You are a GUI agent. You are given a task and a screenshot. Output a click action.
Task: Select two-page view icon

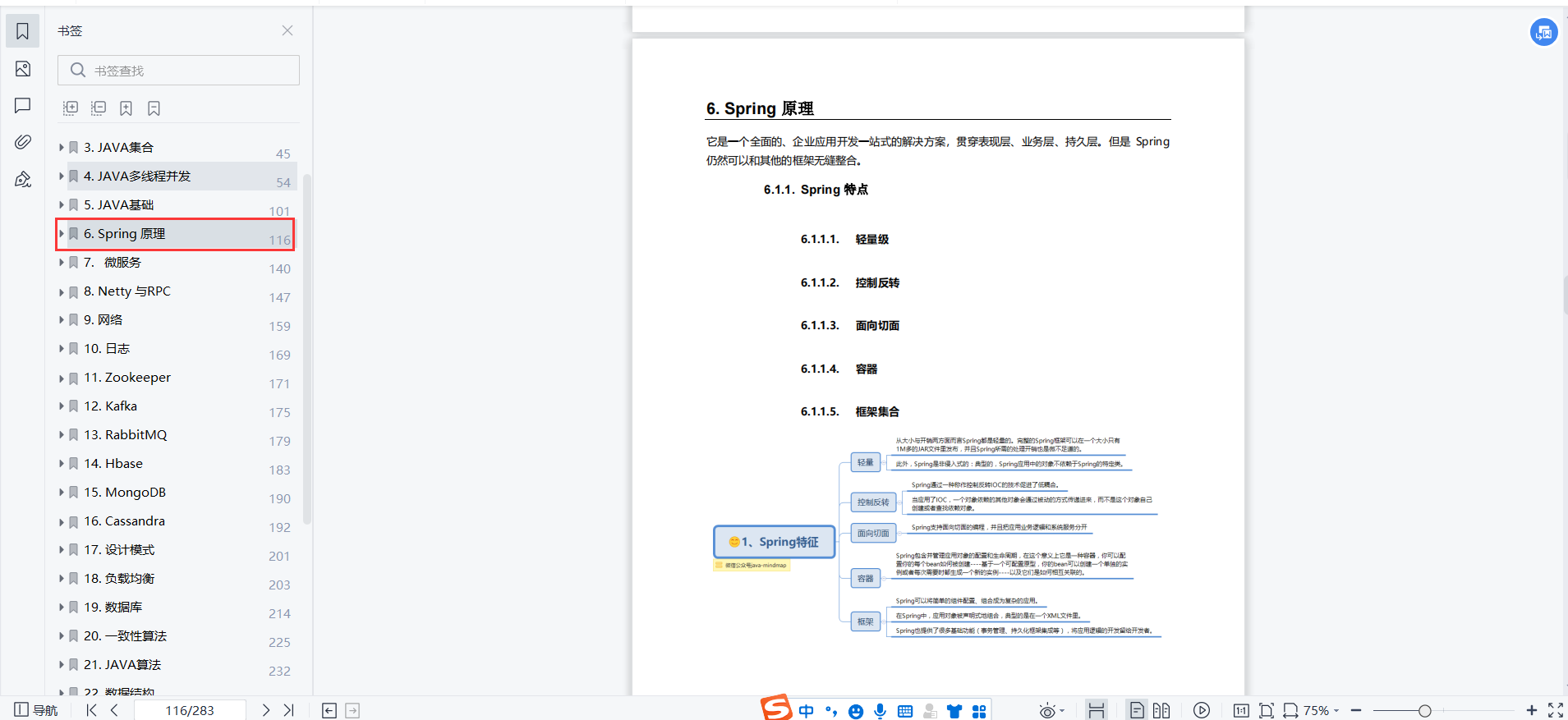pos(1161,711)
